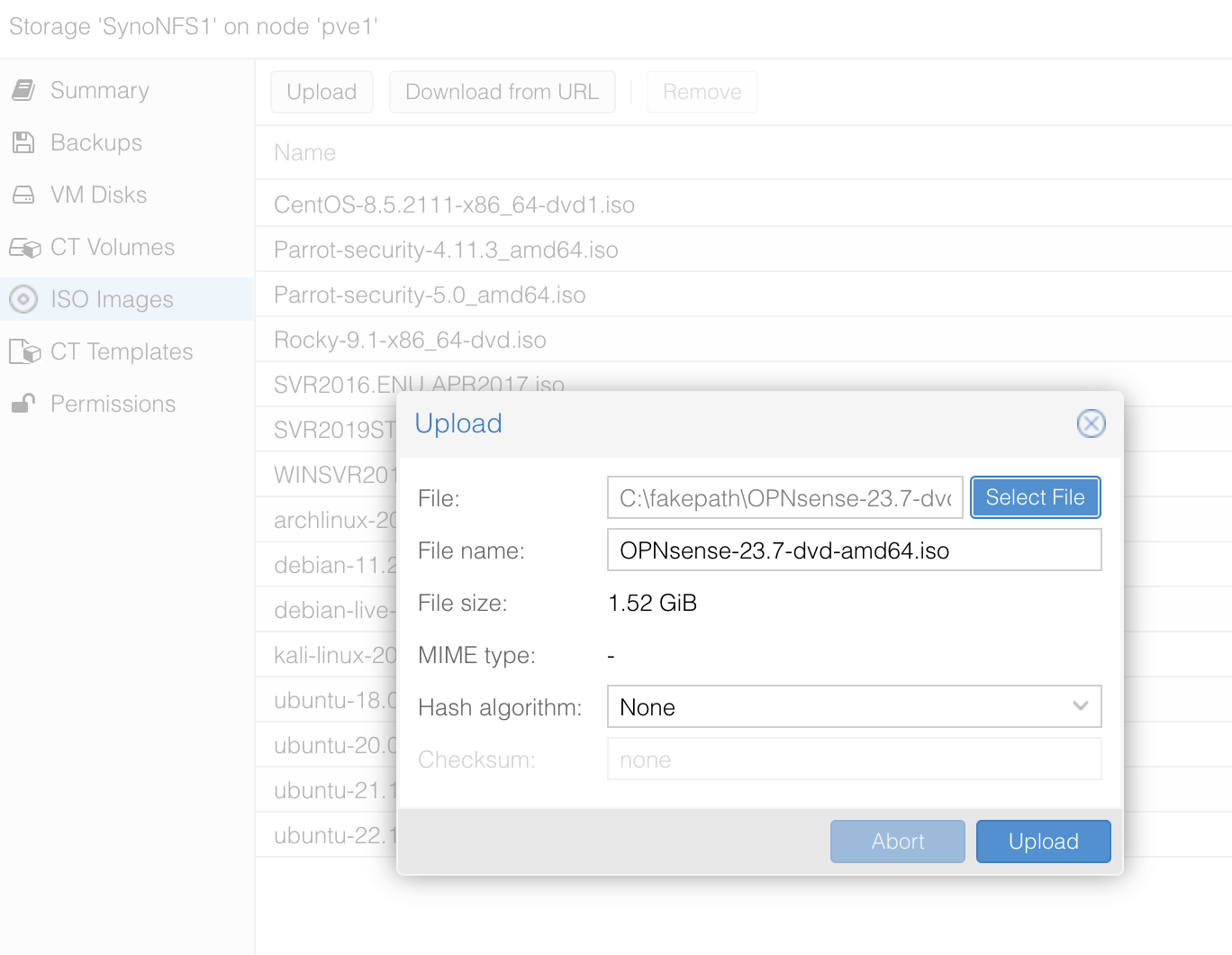Abort the current upload
Screen dimensions: 1232x955
pyautogui.click(x=897, y=841)
